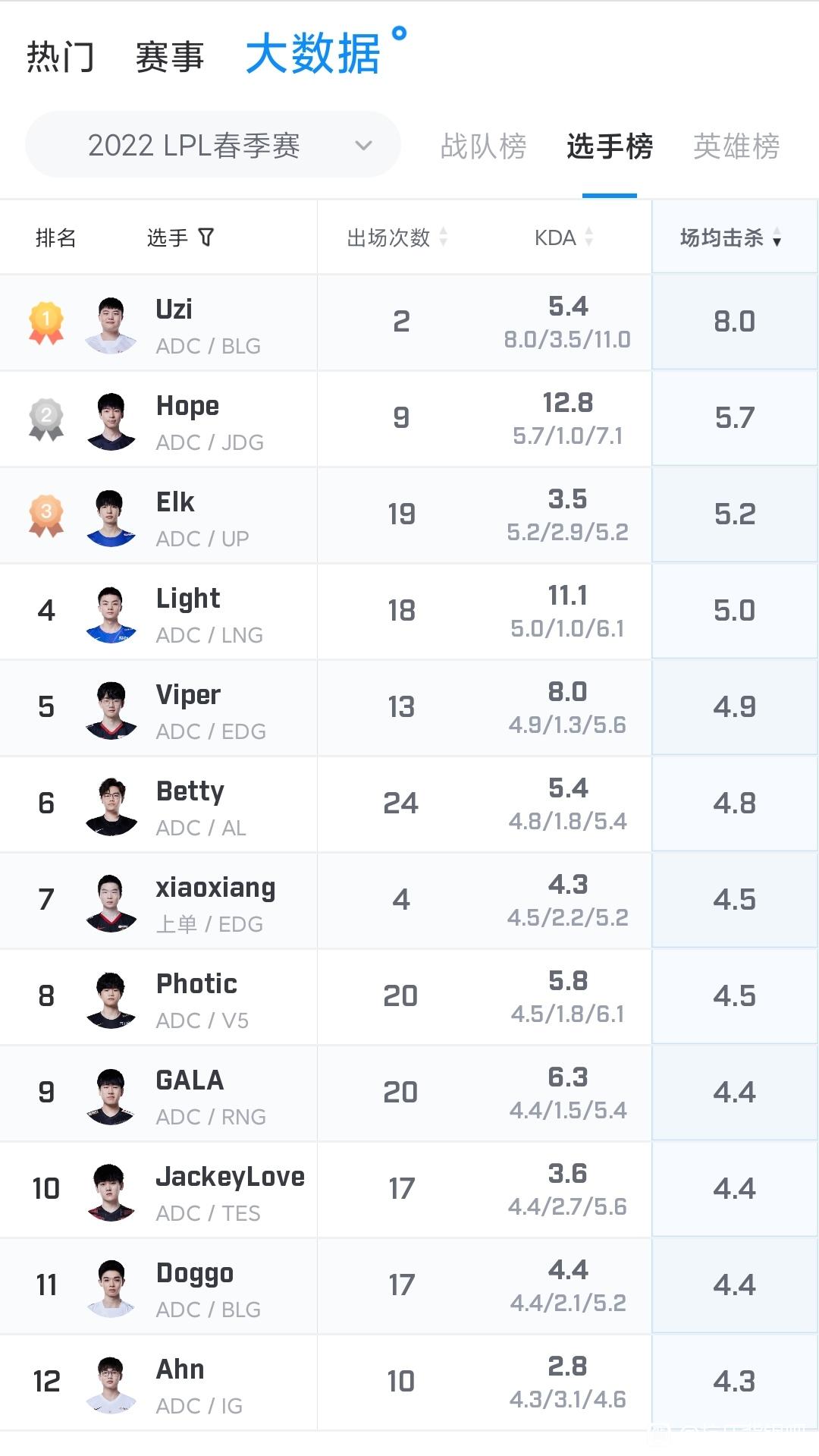The image size is (819, 1456).
Task: Open player Betty's name link
Action: [190, 791]
